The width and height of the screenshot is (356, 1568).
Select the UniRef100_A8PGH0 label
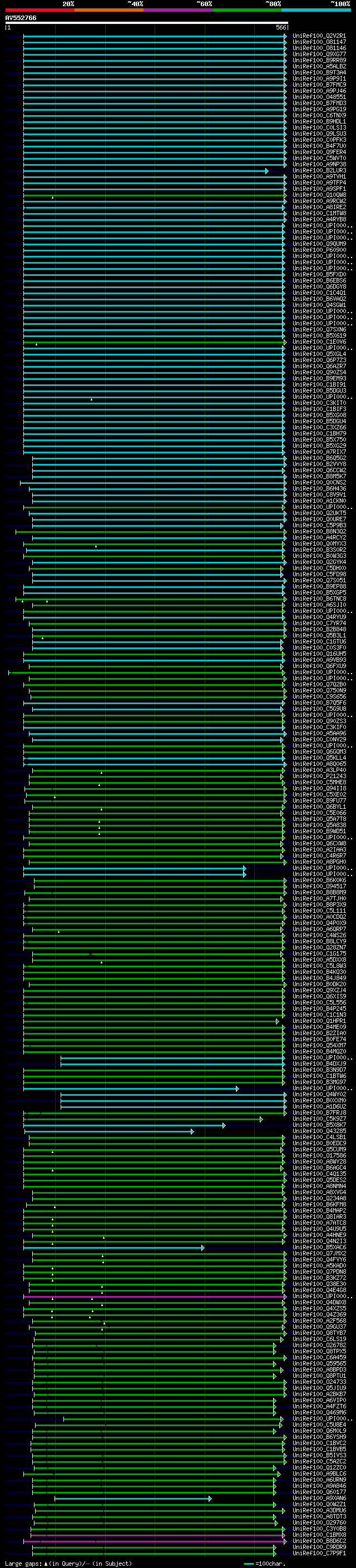click(x=319, y=862)
